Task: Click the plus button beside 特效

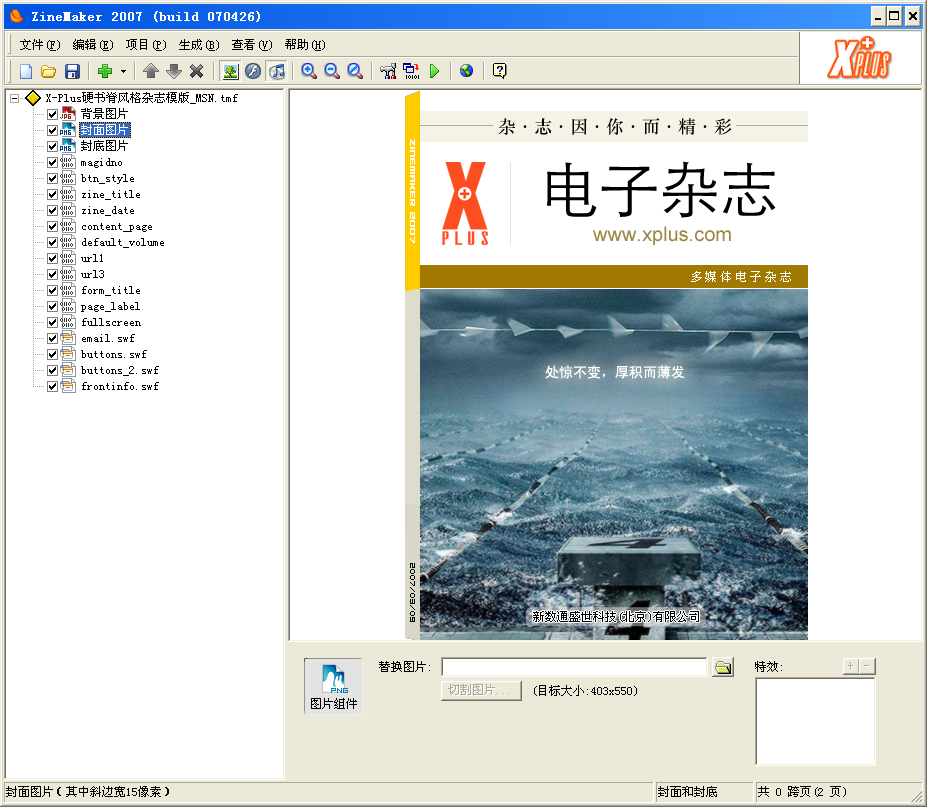Action: coord(850,666)
